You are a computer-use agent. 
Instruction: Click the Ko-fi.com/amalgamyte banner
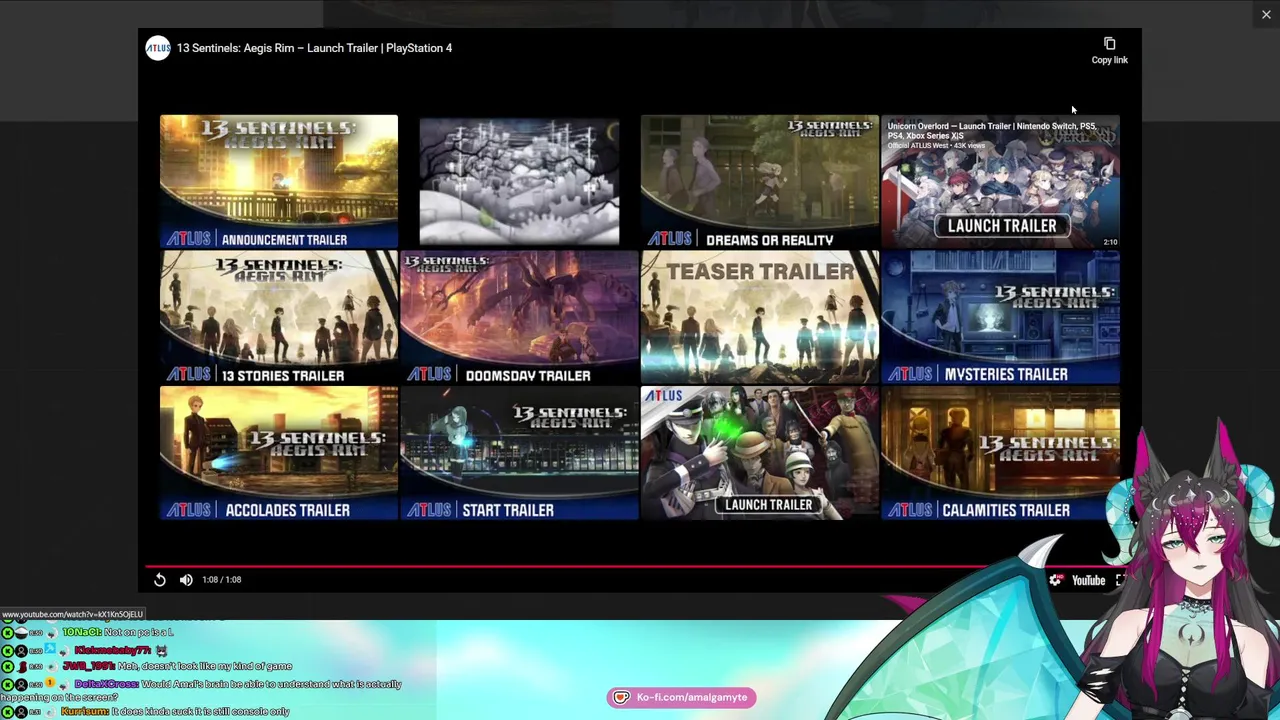(681, 697)
